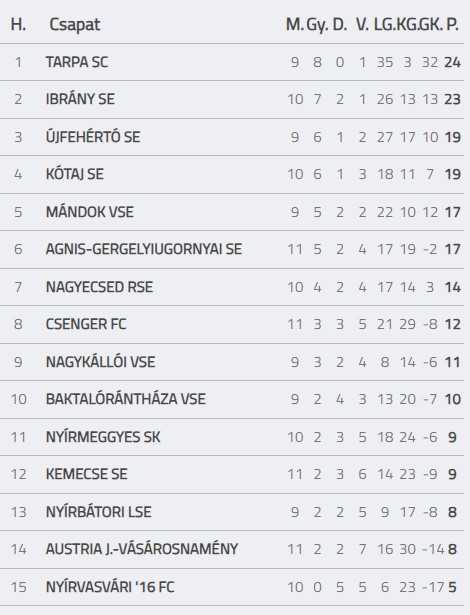Click the Gy. wins column header
Screen dimensions: 470x615
point(317,25)
